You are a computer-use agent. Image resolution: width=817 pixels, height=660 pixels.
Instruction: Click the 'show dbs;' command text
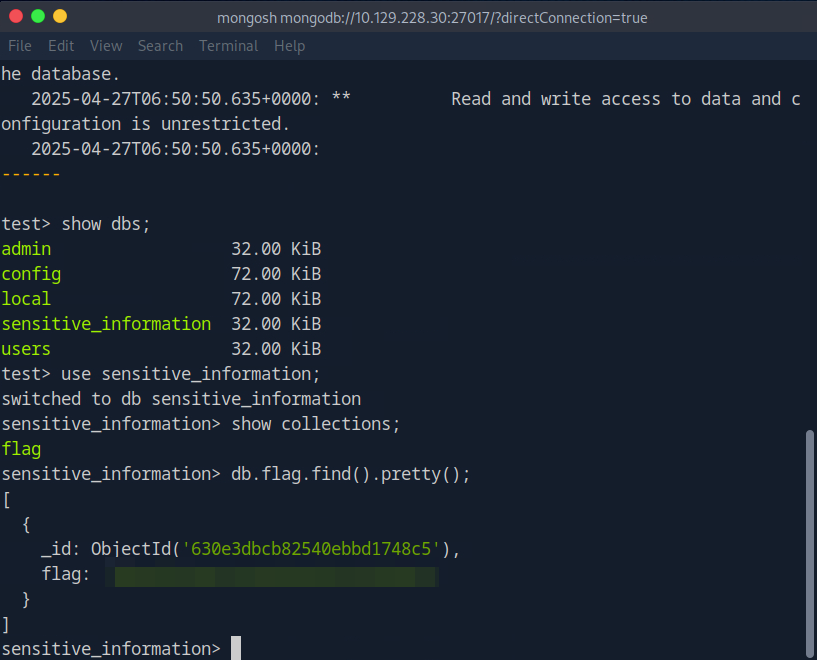(x=106, y=224)
